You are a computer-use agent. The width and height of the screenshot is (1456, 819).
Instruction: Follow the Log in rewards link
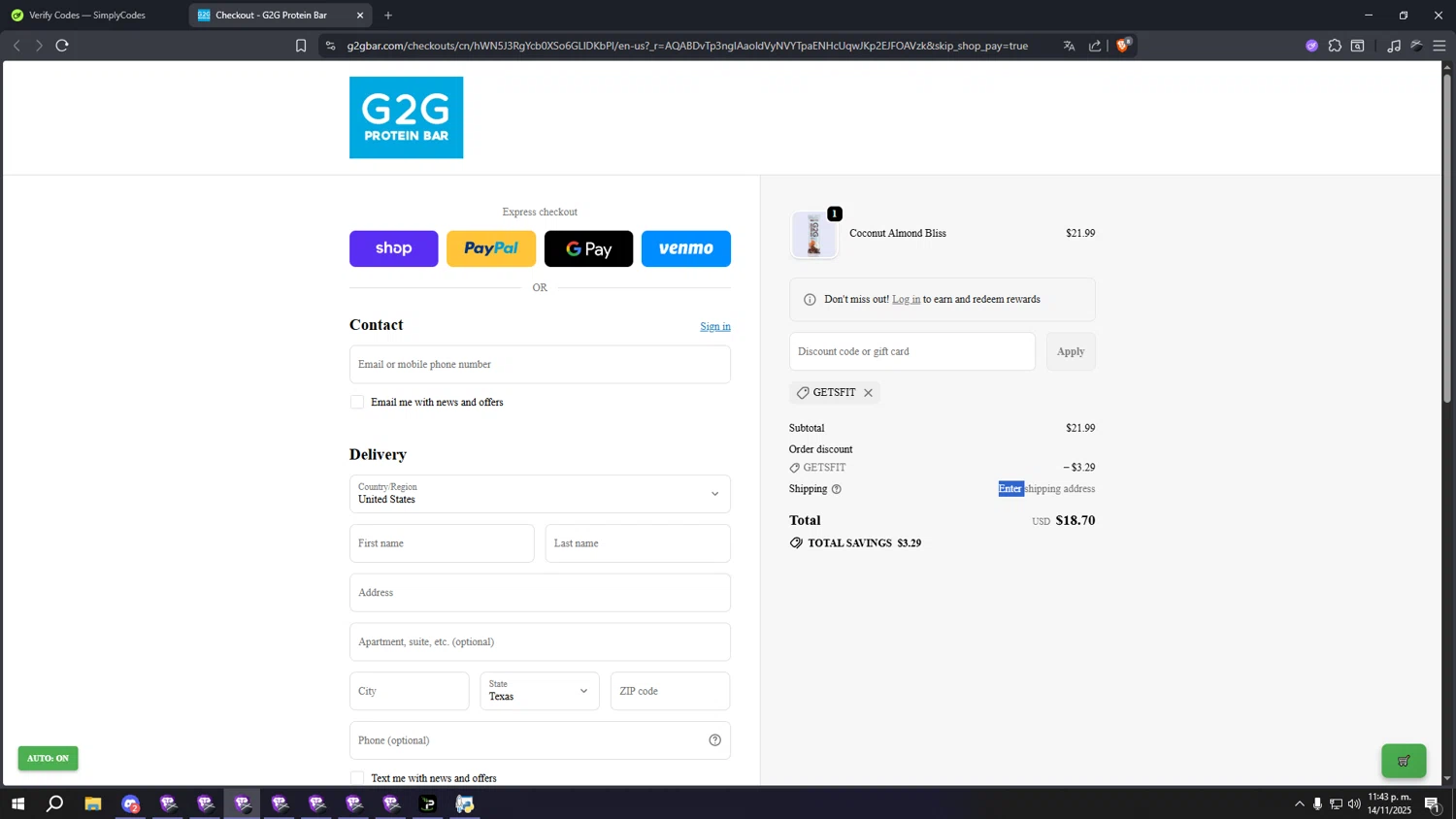click(x=907, y=299)
